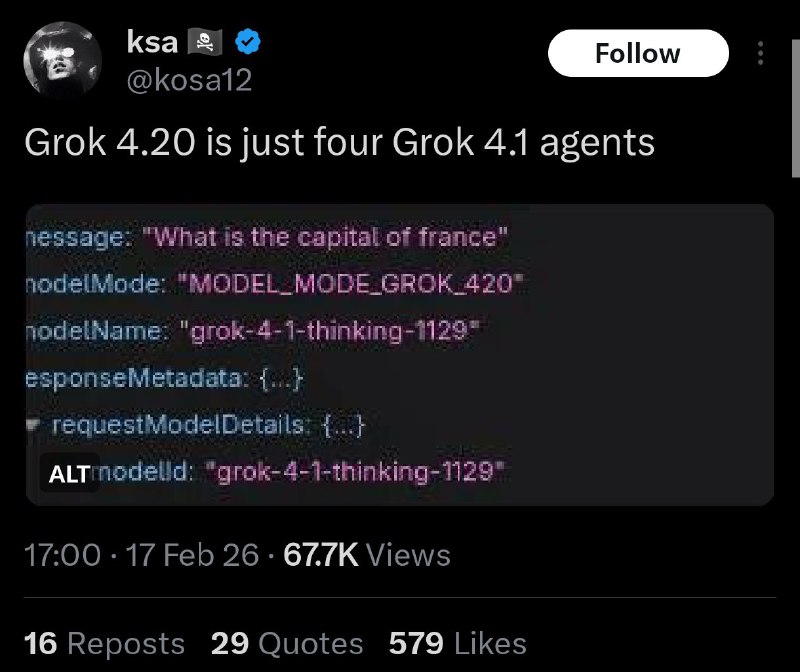Open the three-dot more options menu
Viewport: 800px width, 672px height.
pos(760,53)
